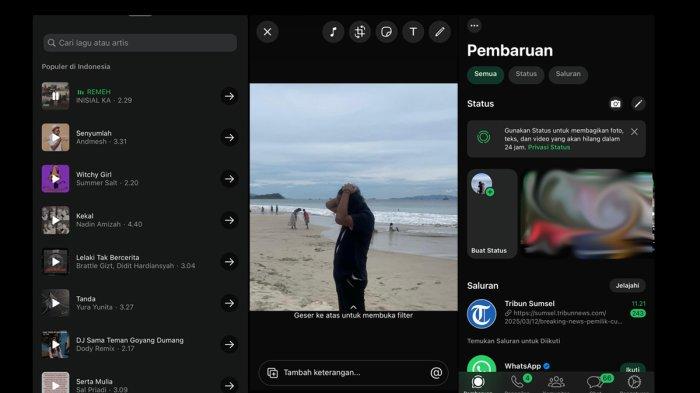Image resolution: width=700 pixels, height=393 pixels.
Task: Create a text status with pencil icon
Action: [638, 104]
